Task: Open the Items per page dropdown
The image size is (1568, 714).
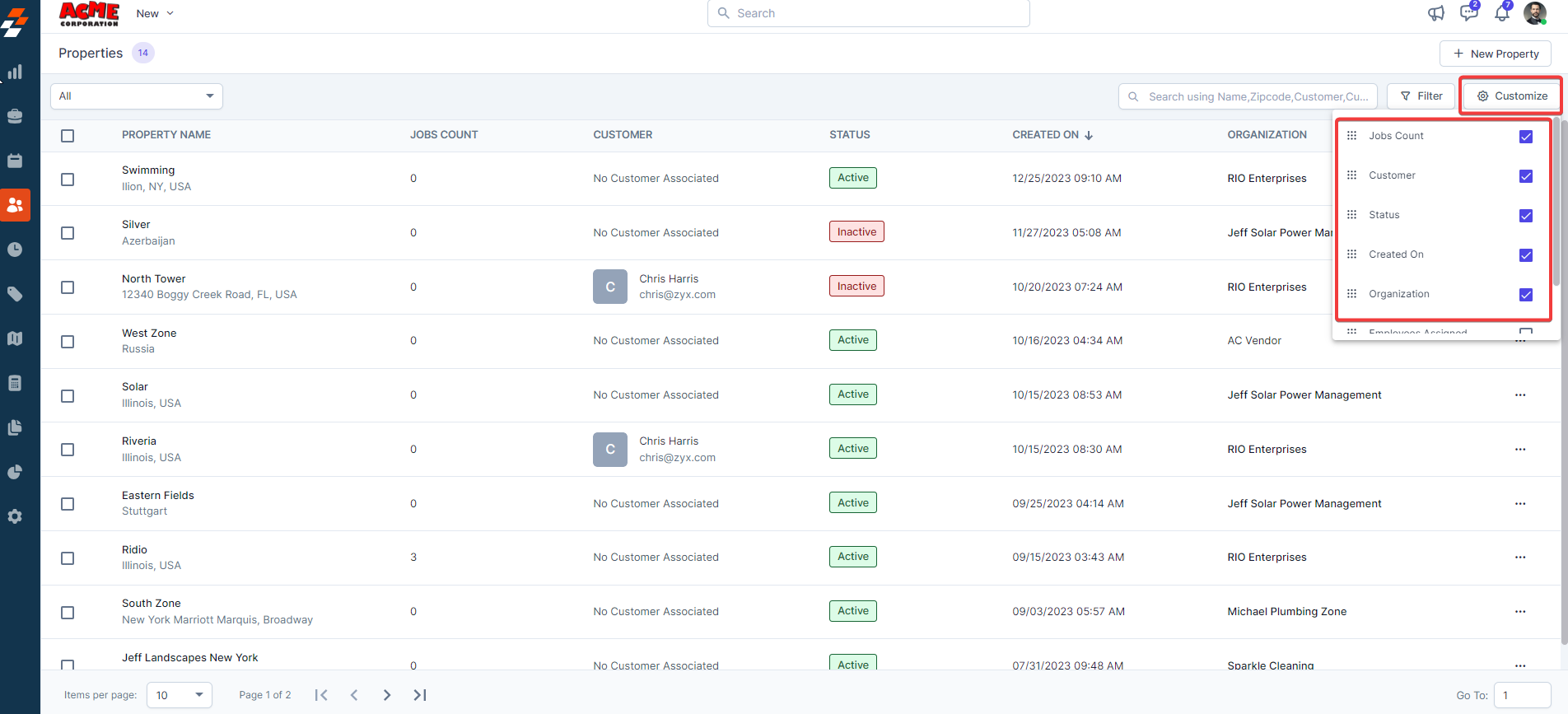Action: tap(180, 695)
